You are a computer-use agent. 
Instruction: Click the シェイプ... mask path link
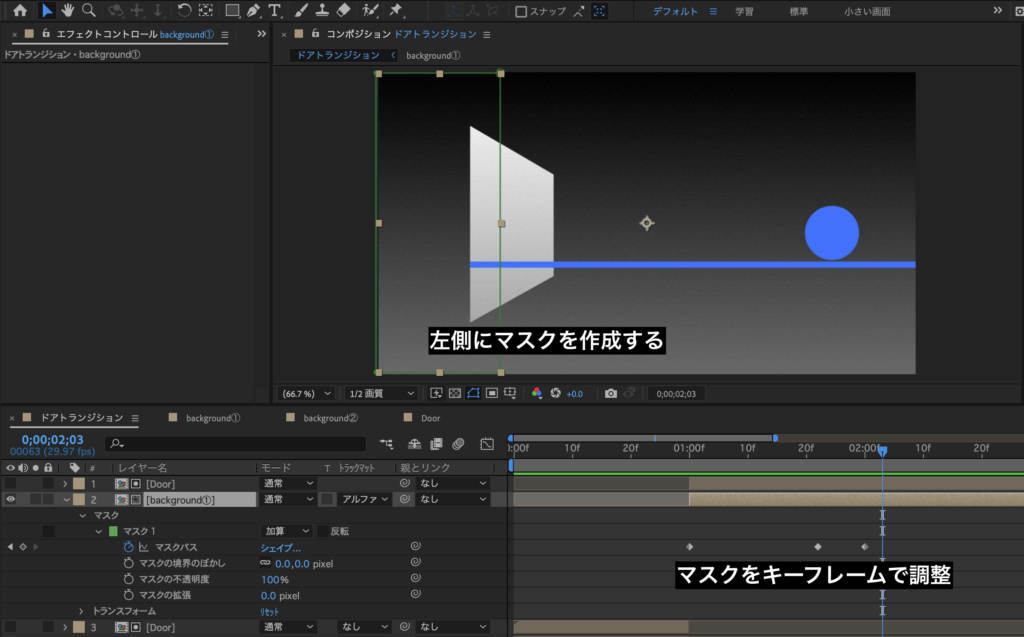coord(280,547)
